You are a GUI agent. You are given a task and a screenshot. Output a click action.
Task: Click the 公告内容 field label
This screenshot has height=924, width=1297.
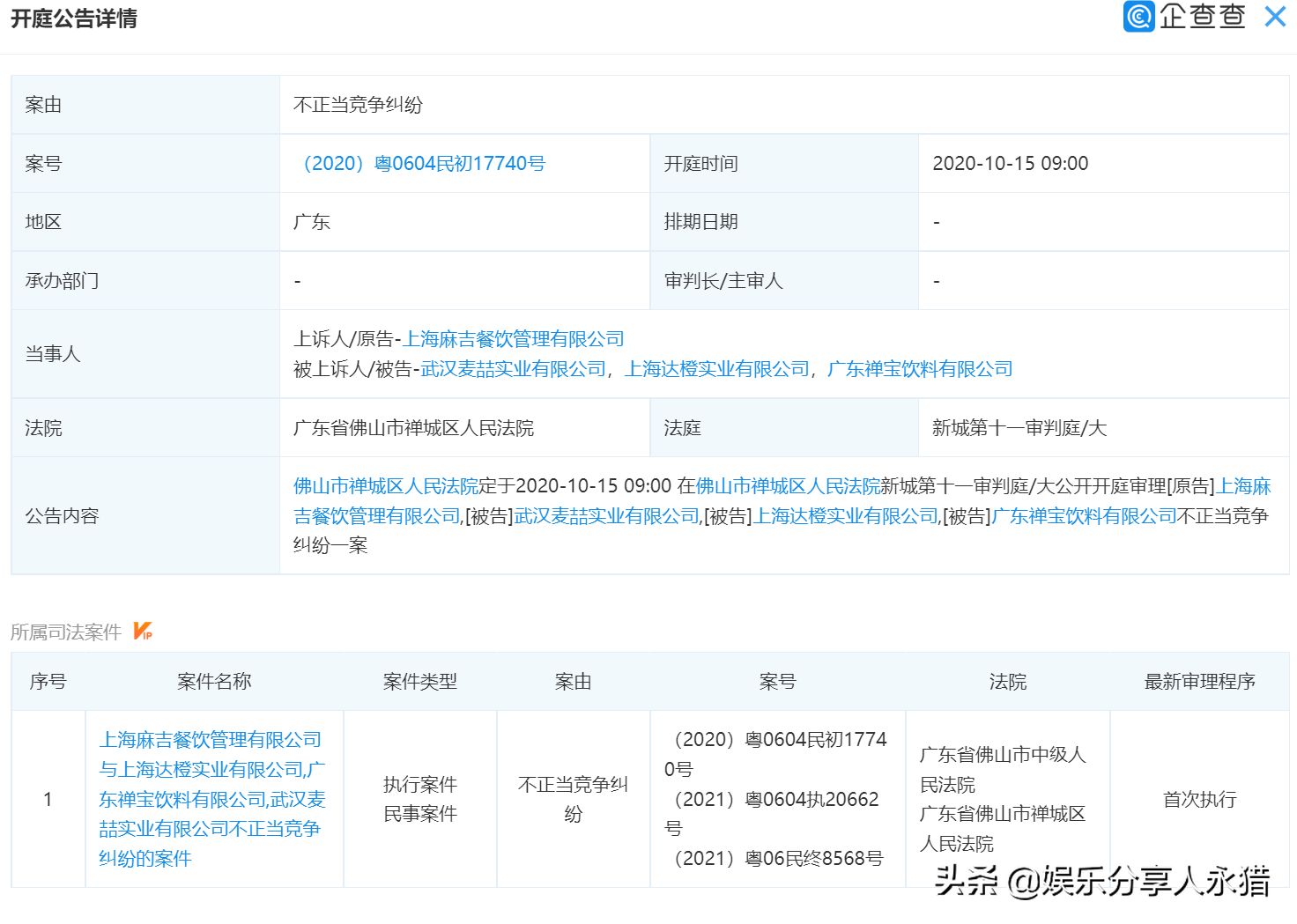click(62, 516)
